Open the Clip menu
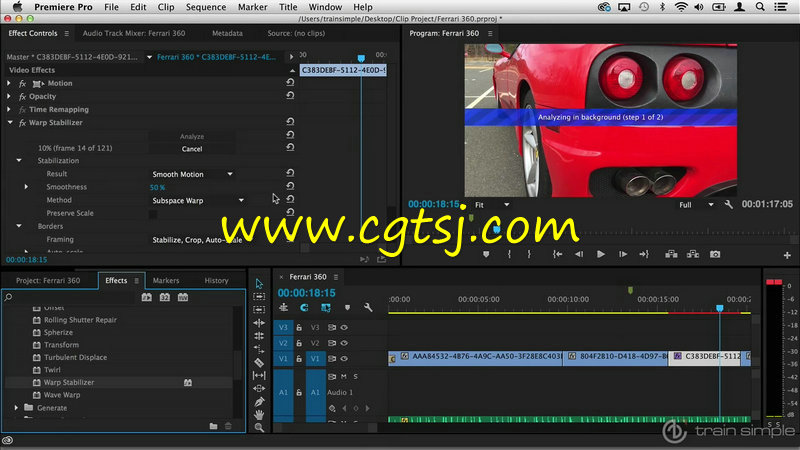 pyautogui.click(x=166, y=7)
